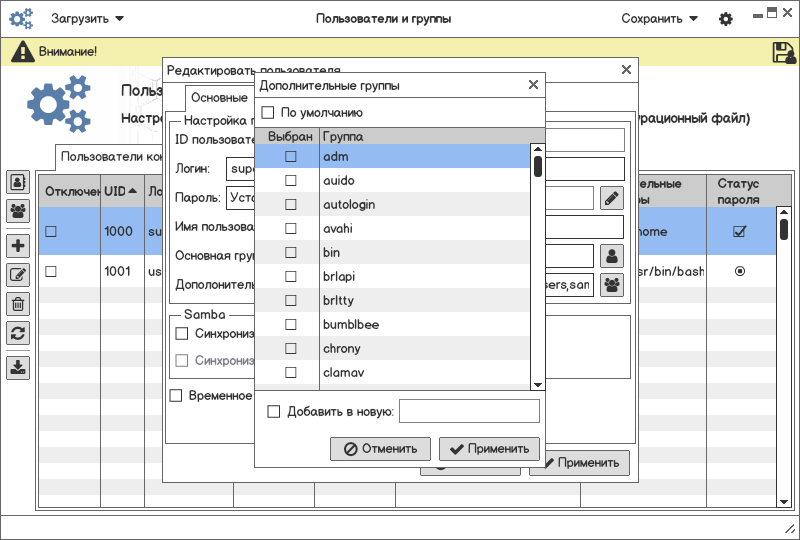Screen dimensions: 800x540
Task: Click the add user plus icon
Action: [x=18, y=246]
